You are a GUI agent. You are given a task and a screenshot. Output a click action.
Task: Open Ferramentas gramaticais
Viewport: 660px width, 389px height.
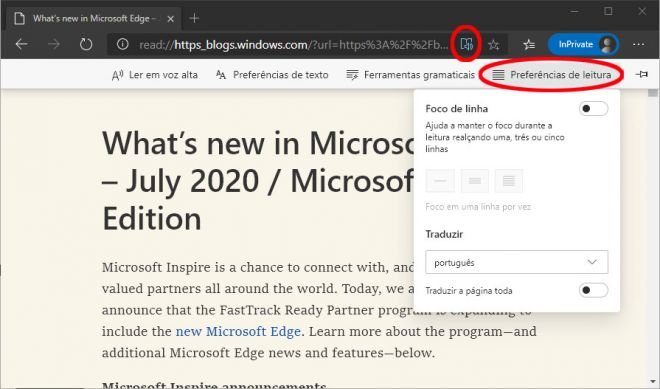(410, 75)
